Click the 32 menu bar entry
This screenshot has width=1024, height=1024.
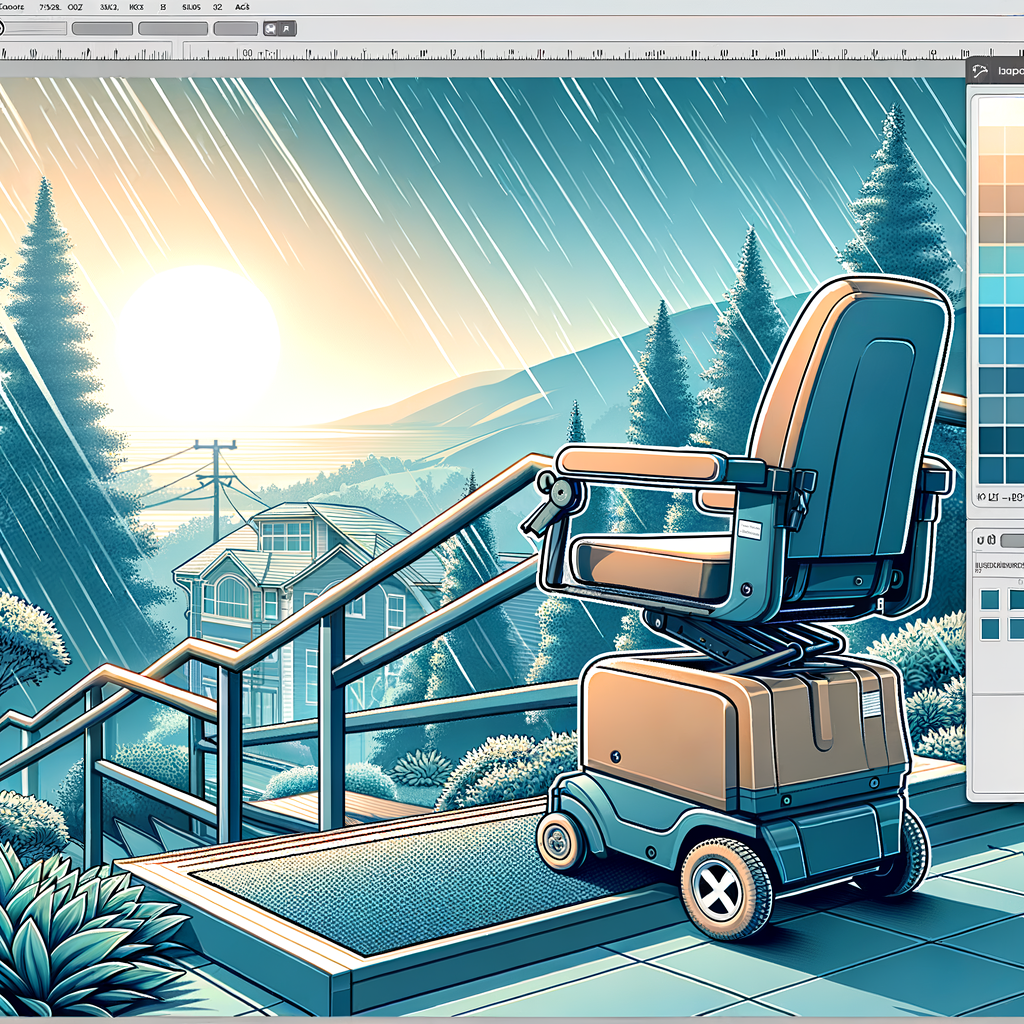point(217,7)
